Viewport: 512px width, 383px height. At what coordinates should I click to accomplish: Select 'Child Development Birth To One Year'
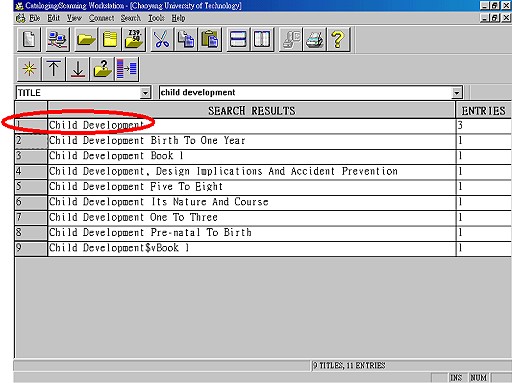(x=252, y=141)
